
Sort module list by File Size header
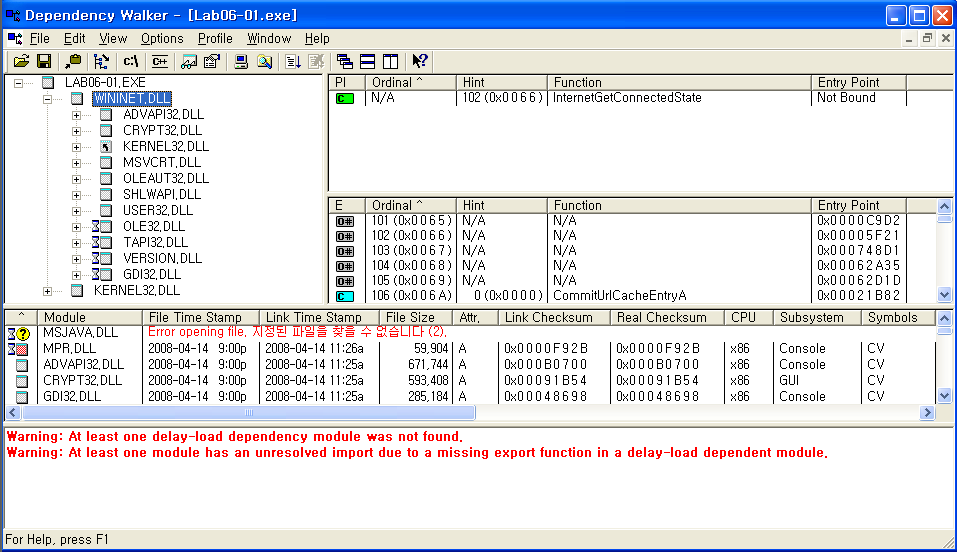coord(415,318)
